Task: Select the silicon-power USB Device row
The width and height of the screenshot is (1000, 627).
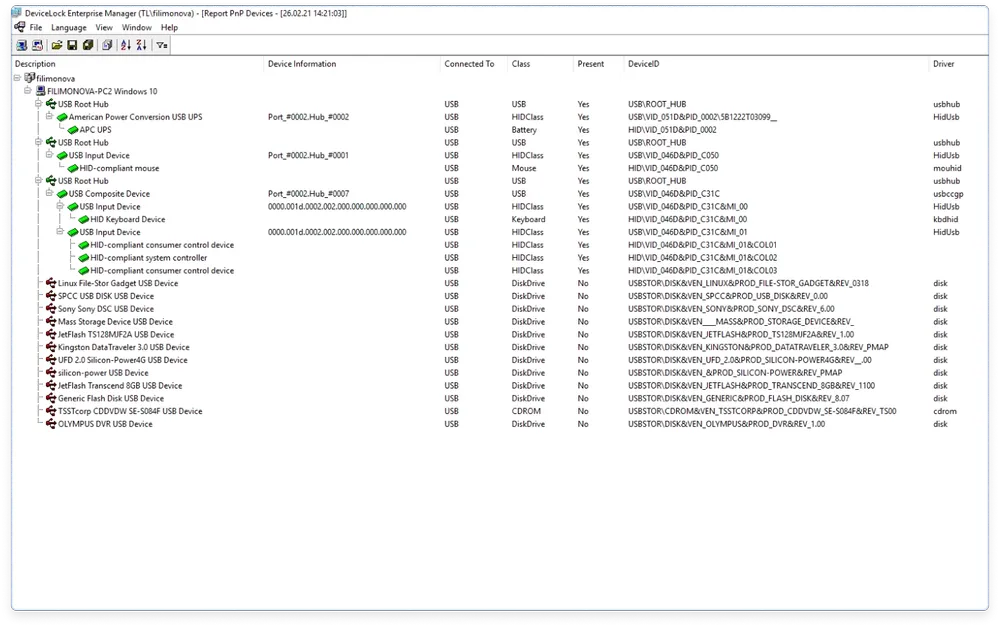Action: (500, 373)
